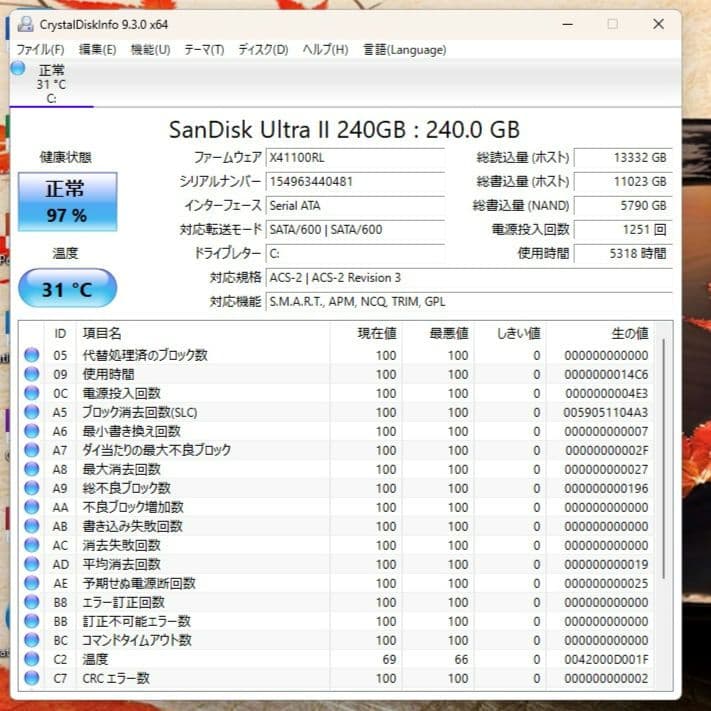
Task: Click the status orb for attribute B8
Action: coord(32,603)
